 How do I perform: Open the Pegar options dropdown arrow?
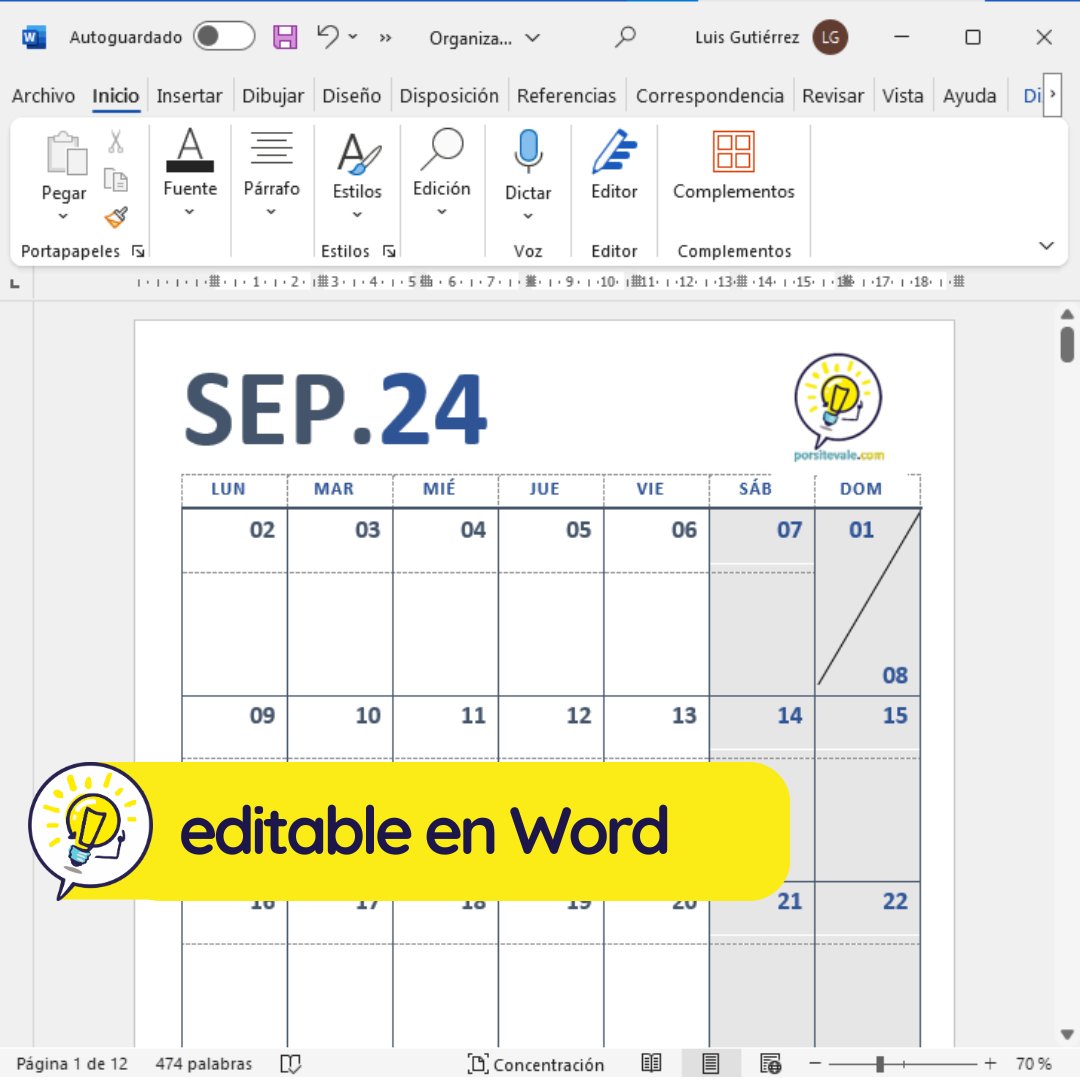coord(63,216)
